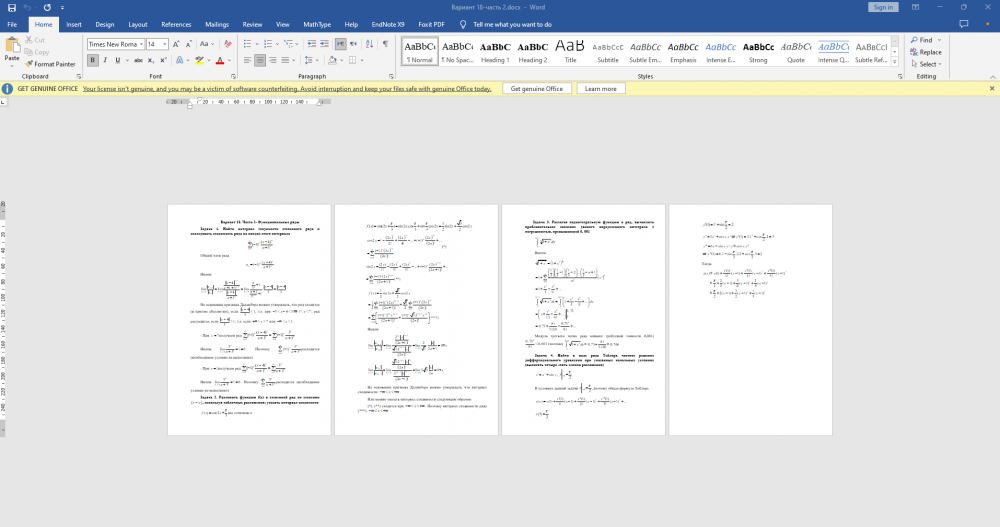
Task: Click the Redo icon in quick access toolbar
Action: click(47, 8)
